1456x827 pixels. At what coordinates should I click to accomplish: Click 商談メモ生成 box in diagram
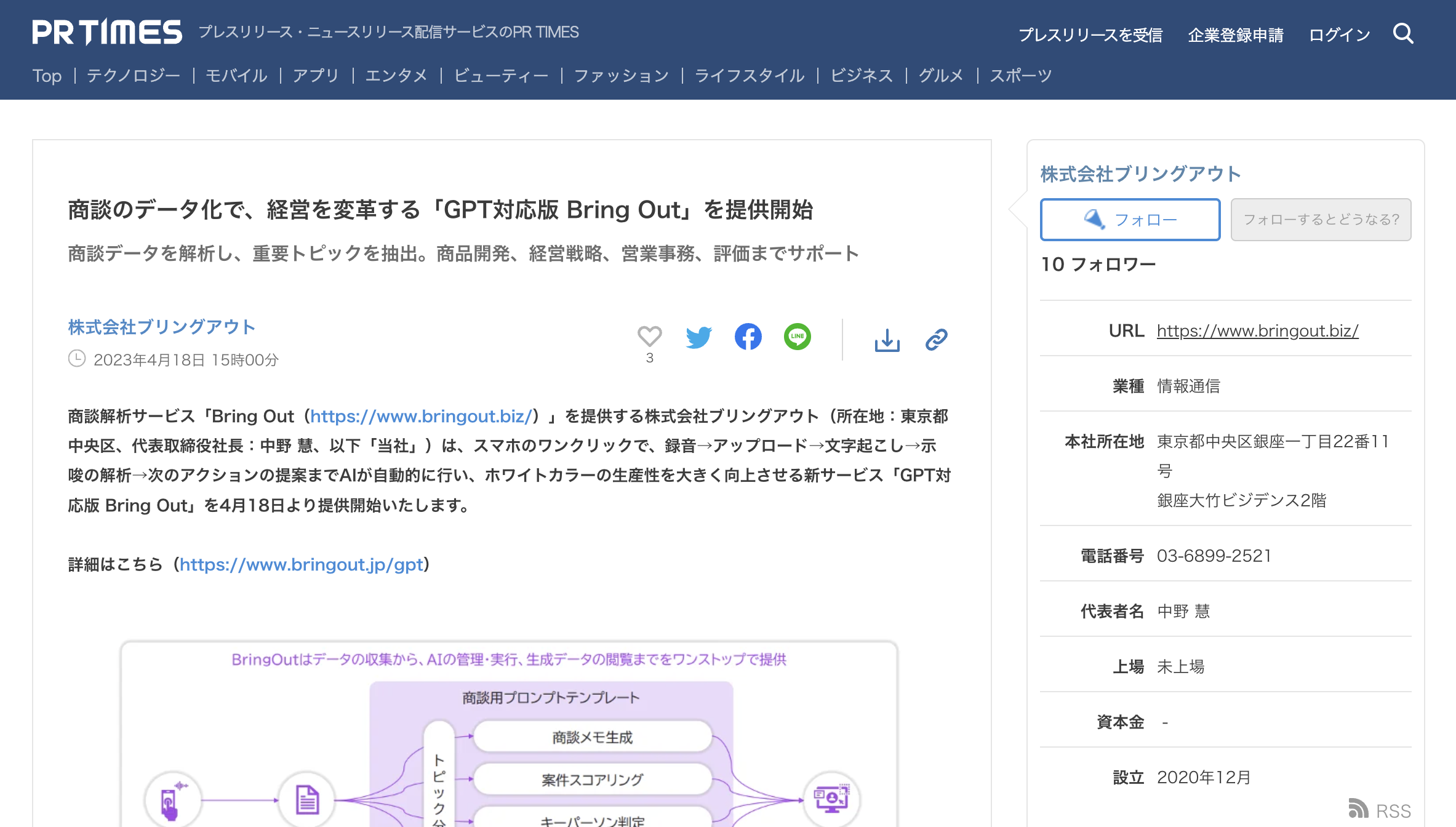593,737
